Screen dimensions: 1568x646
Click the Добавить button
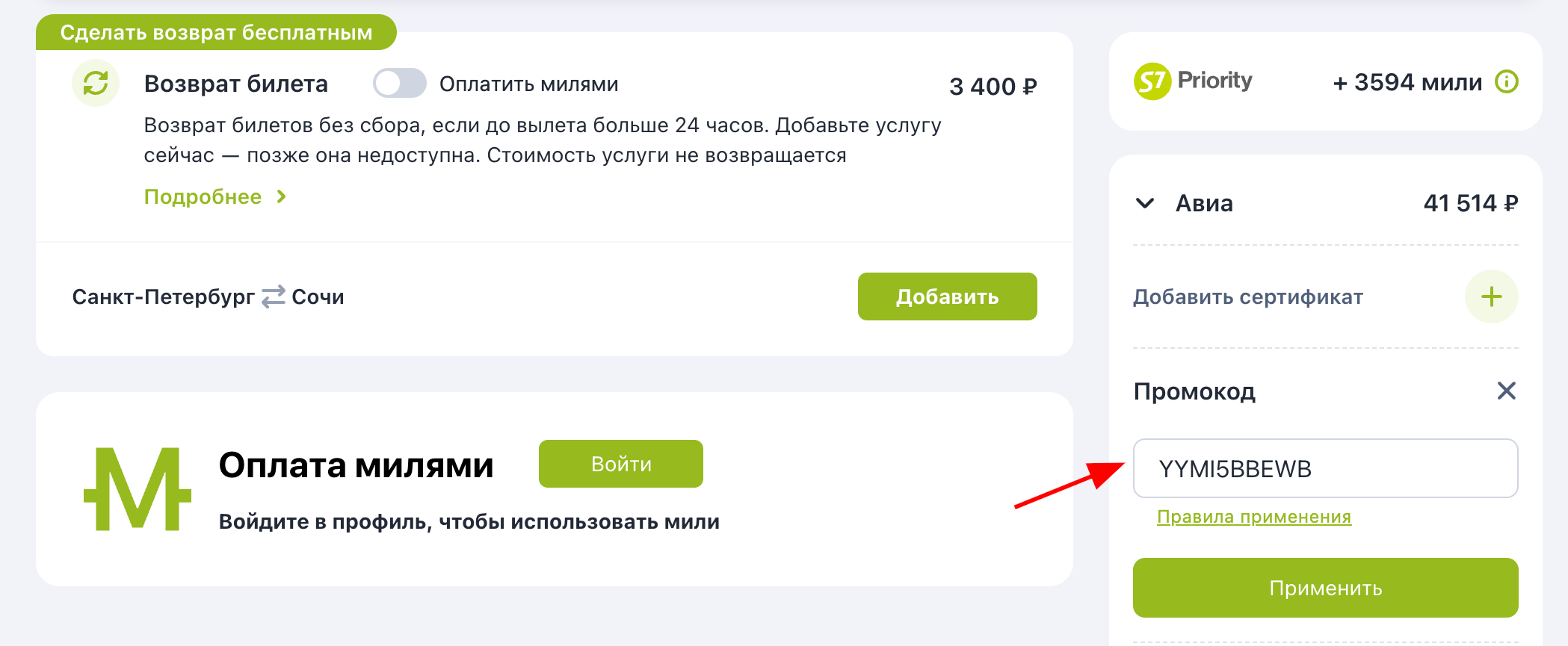(x=946, y=296)
